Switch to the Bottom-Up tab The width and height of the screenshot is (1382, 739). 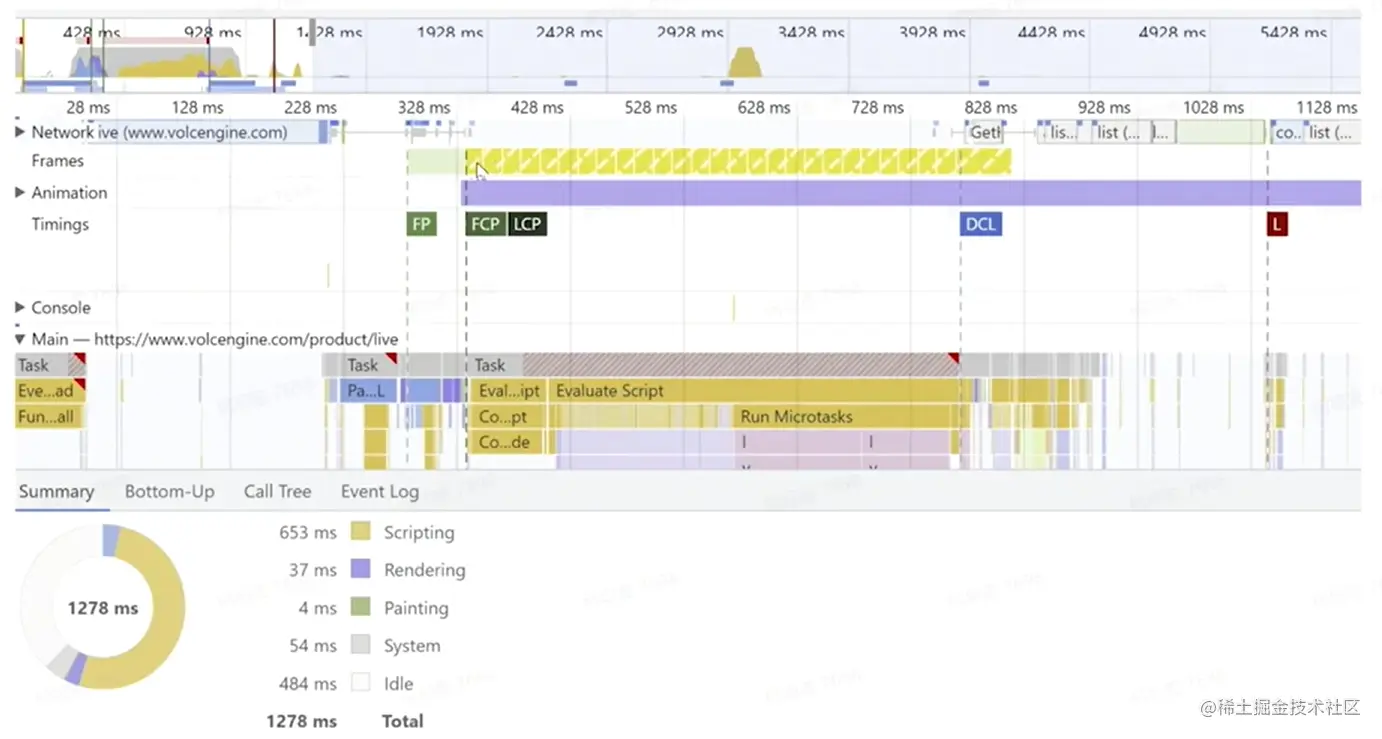click(169, 491)
